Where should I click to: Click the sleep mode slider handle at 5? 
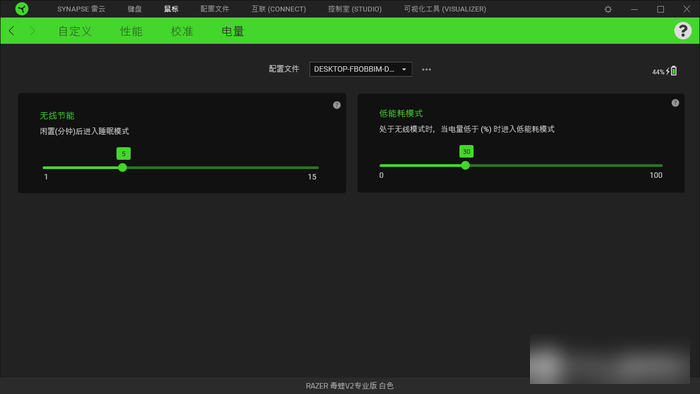point(122,168)
